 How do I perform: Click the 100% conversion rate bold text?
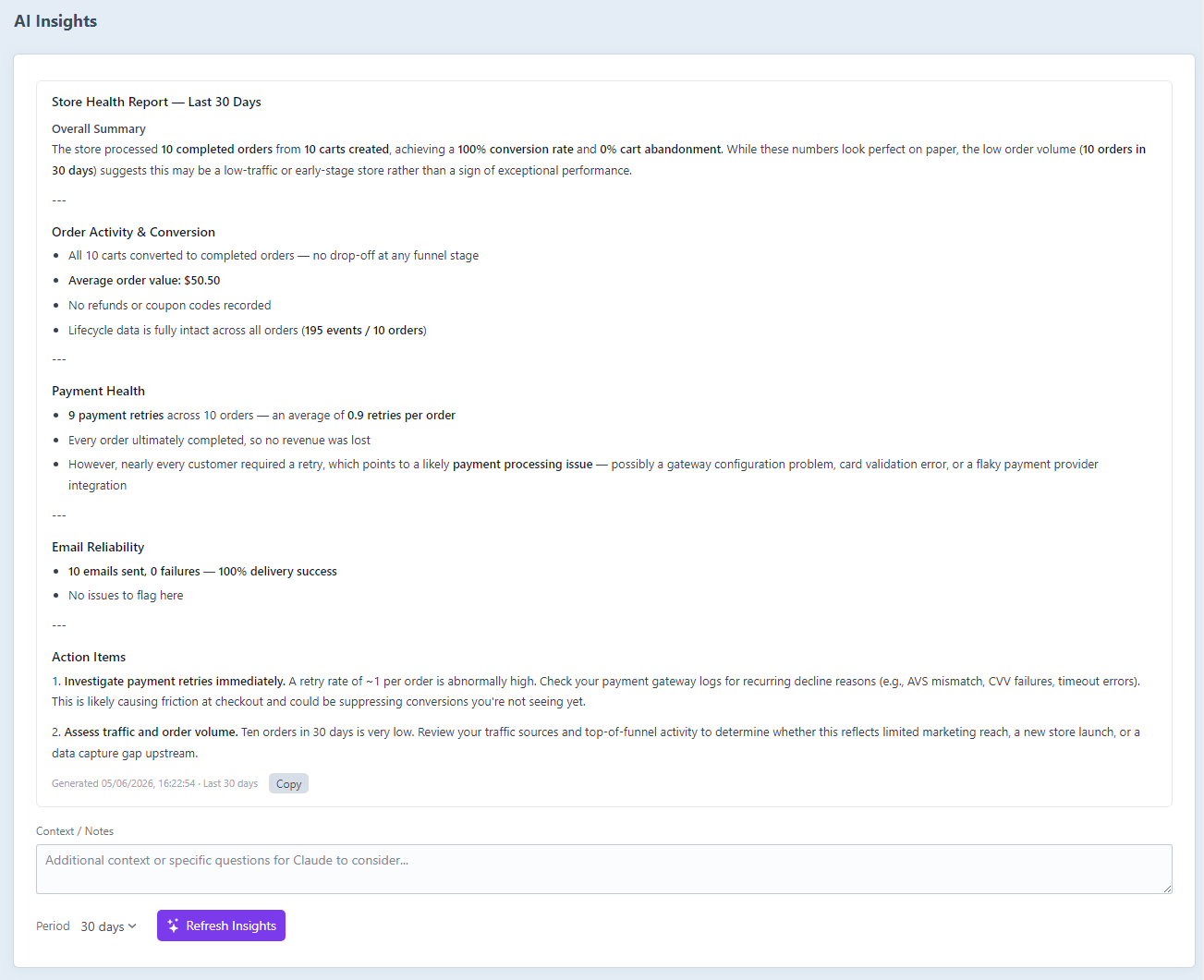516,149
